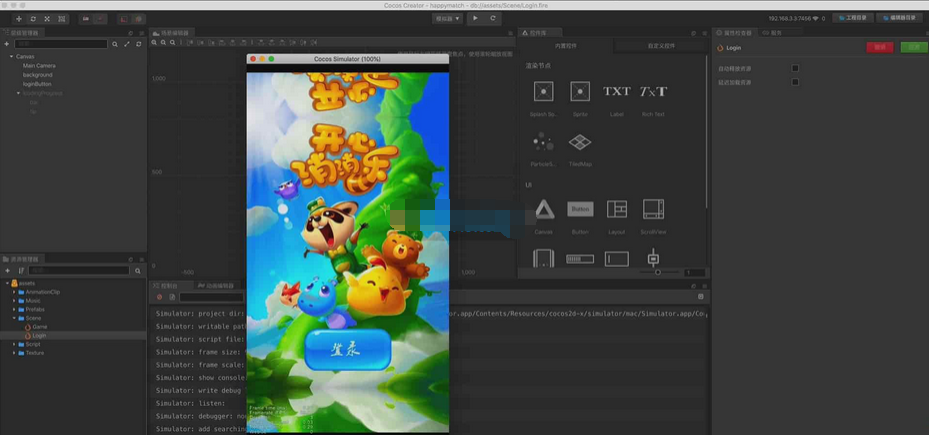Open the preview platform dropdown beside the play button

tap(447, 18)
